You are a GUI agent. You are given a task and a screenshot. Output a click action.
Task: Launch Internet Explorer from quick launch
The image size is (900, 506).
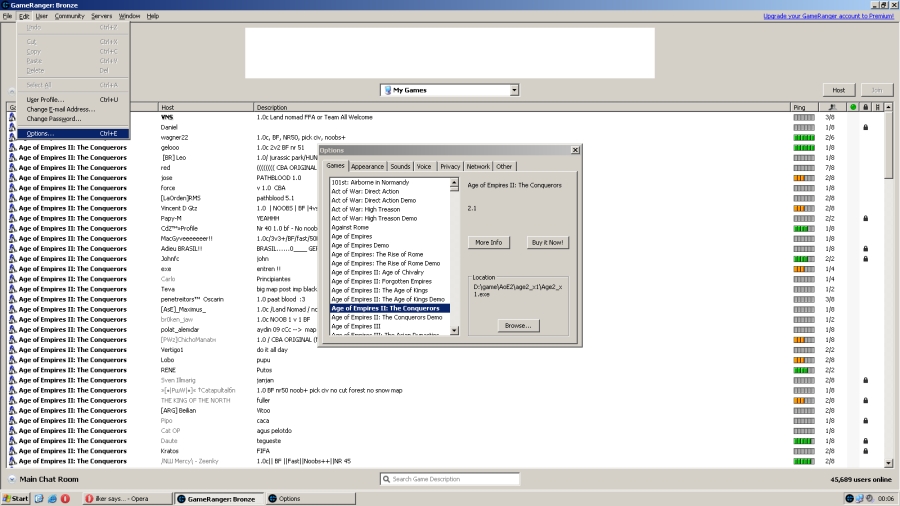(52, 499)
